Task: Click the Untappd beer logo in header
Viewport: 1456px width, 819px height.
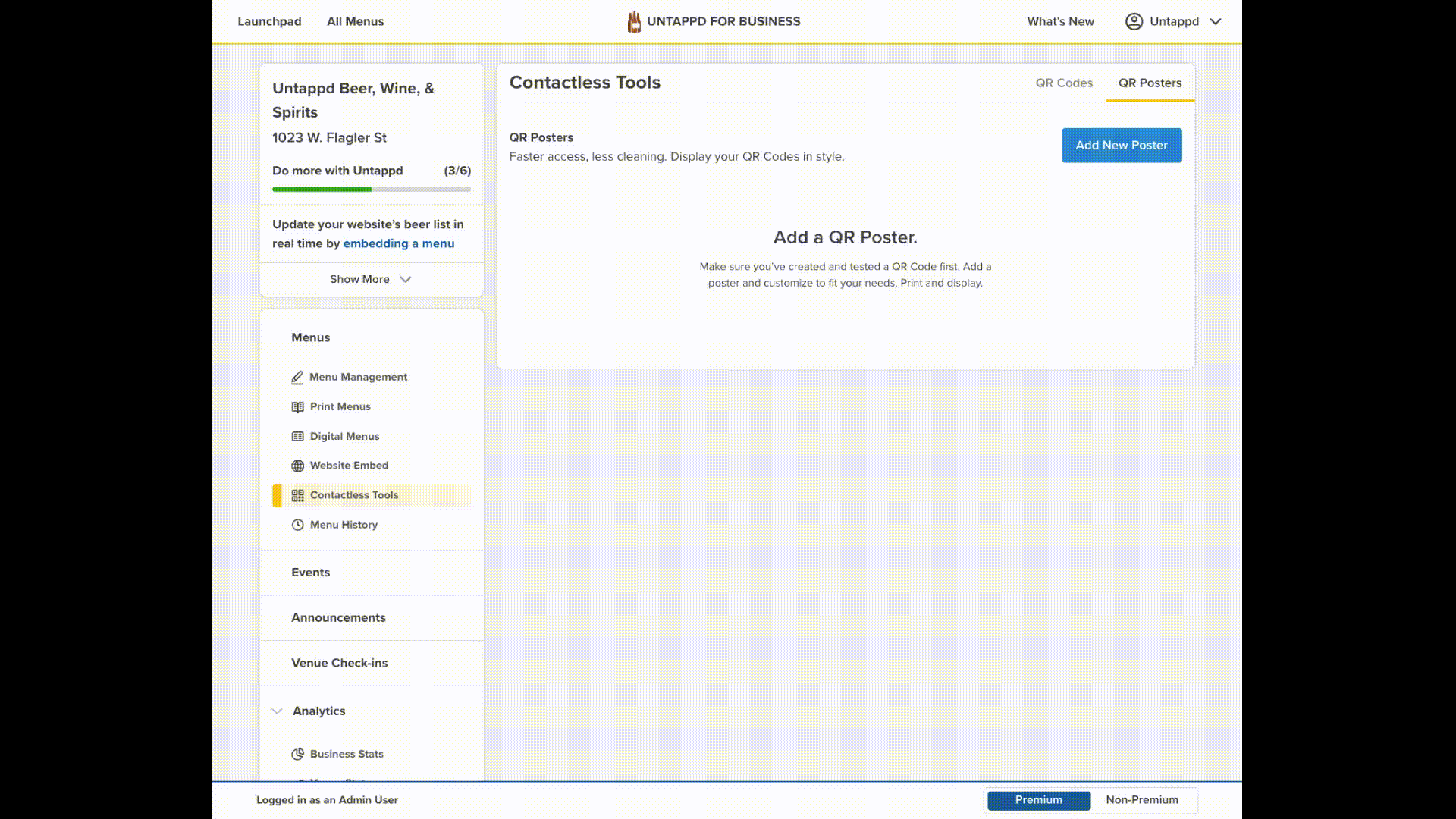Action: pyautogui.click(x=634, y=21)
